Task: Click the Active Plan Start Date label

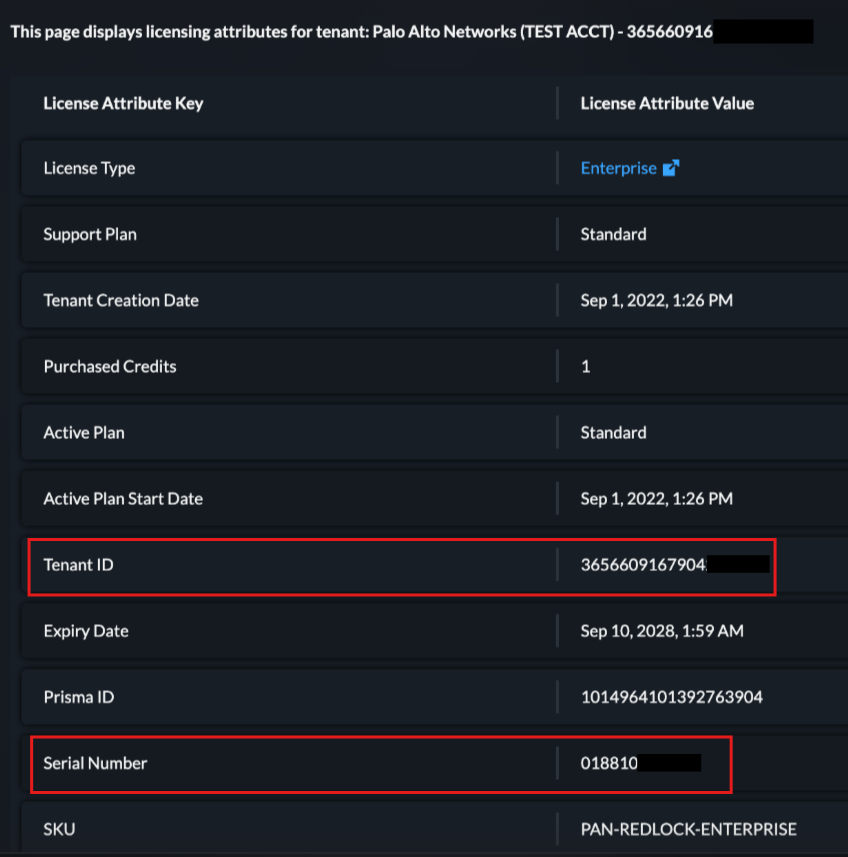Action: [124, 498]
